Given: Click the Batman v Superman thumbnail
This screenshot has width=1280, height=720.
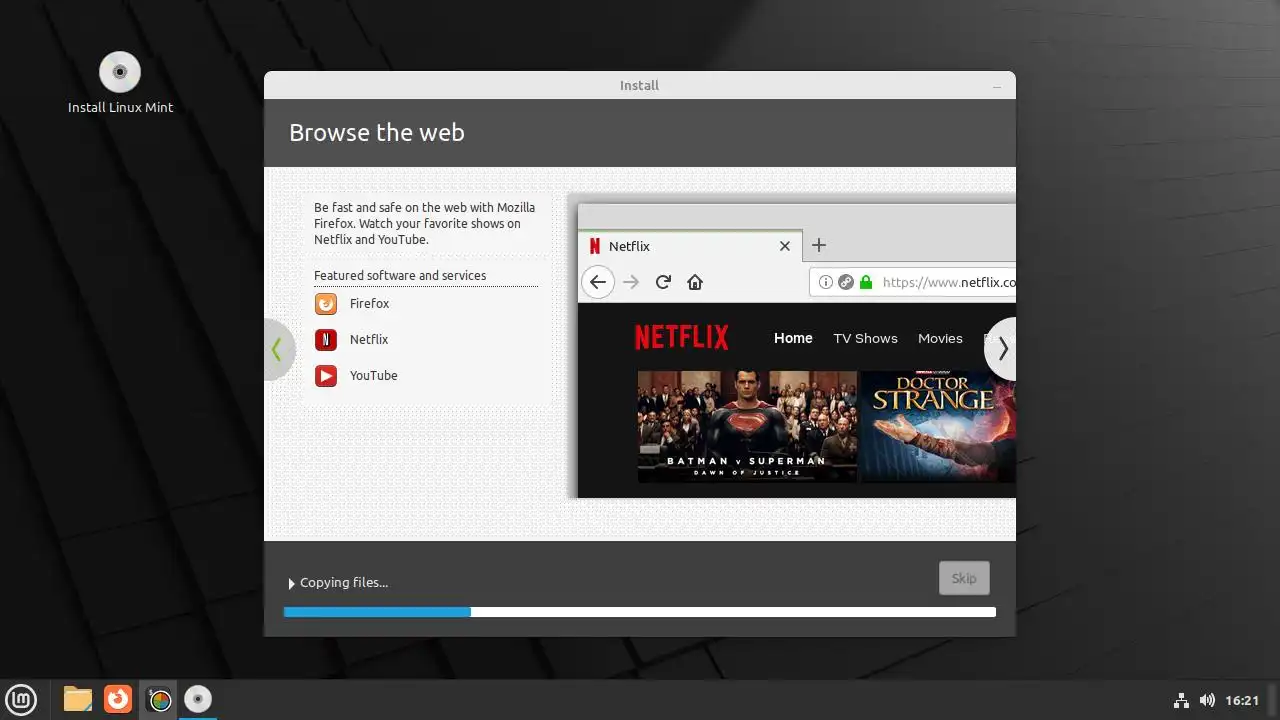Looking at the screenshot, I should pyautogui.click(x=747, y=427).
